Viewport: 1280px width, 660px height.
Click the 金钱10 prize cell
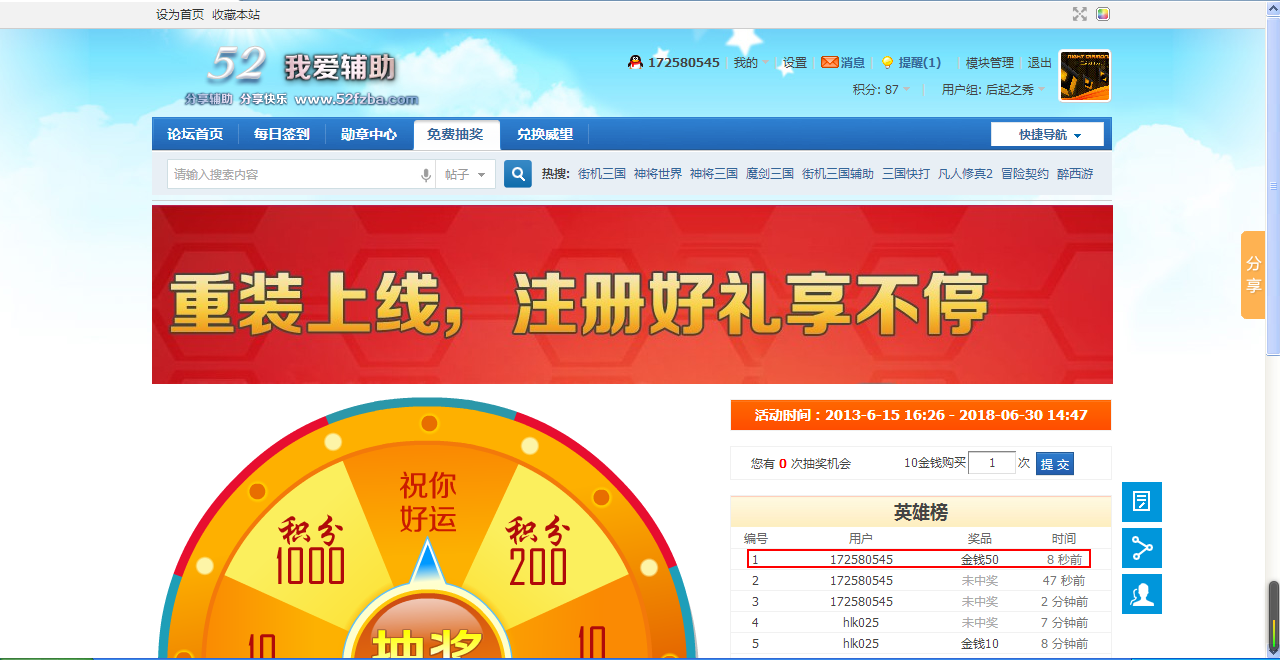tap(980, 643)
